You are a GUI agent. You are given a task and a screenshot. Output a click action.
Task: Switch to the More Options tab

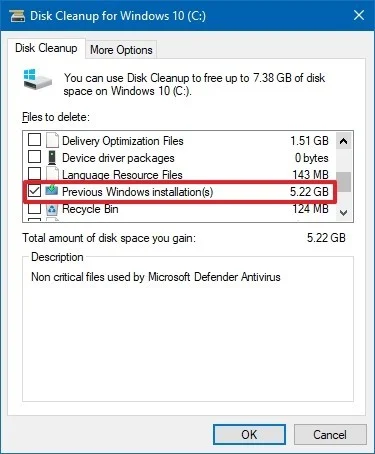coord(121,50)
